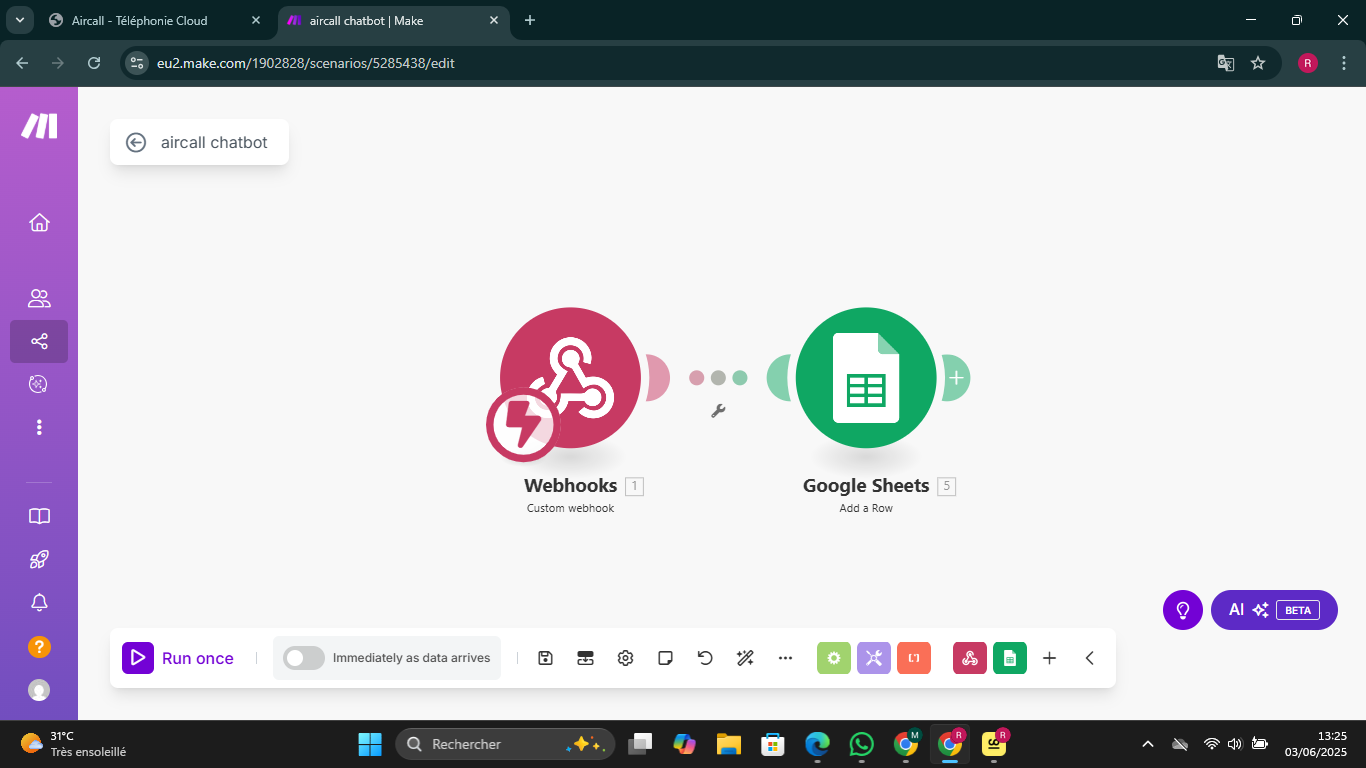
Task: Go back using the arrow beside aircall chatbot
Action: (x=136, y=143)
